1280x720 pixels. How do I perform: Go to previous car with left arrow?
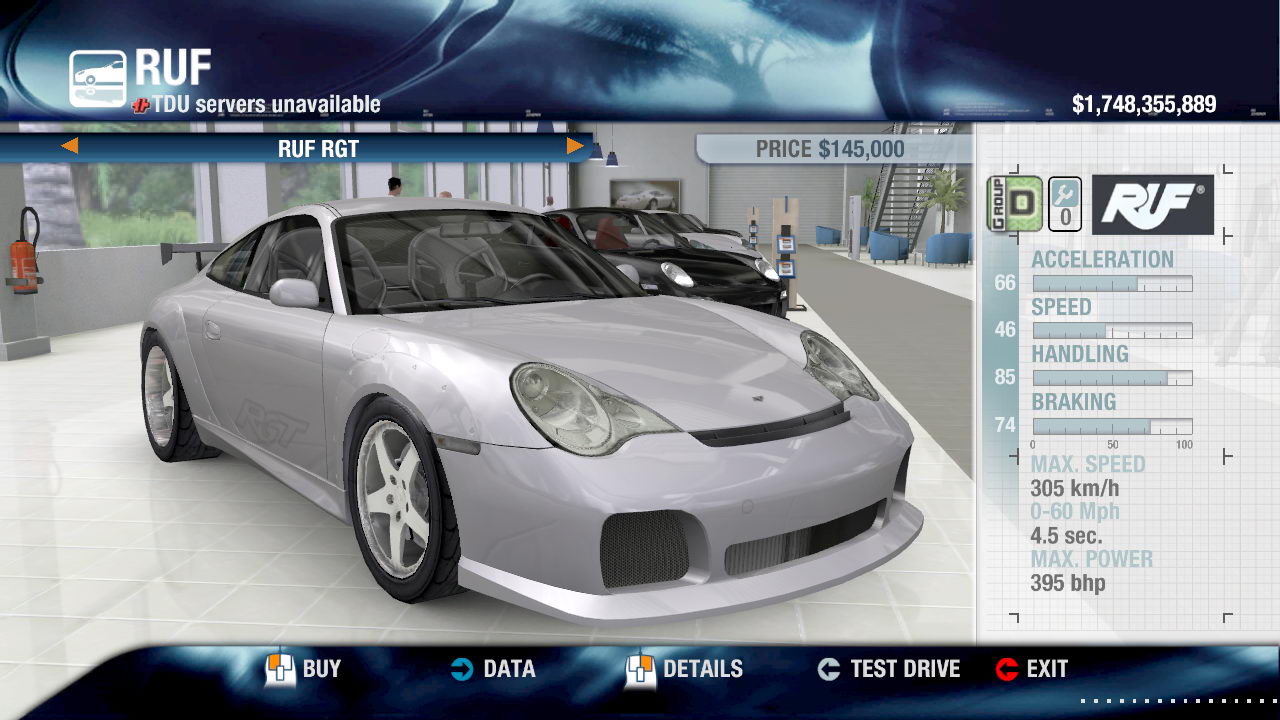coord(69,147)
